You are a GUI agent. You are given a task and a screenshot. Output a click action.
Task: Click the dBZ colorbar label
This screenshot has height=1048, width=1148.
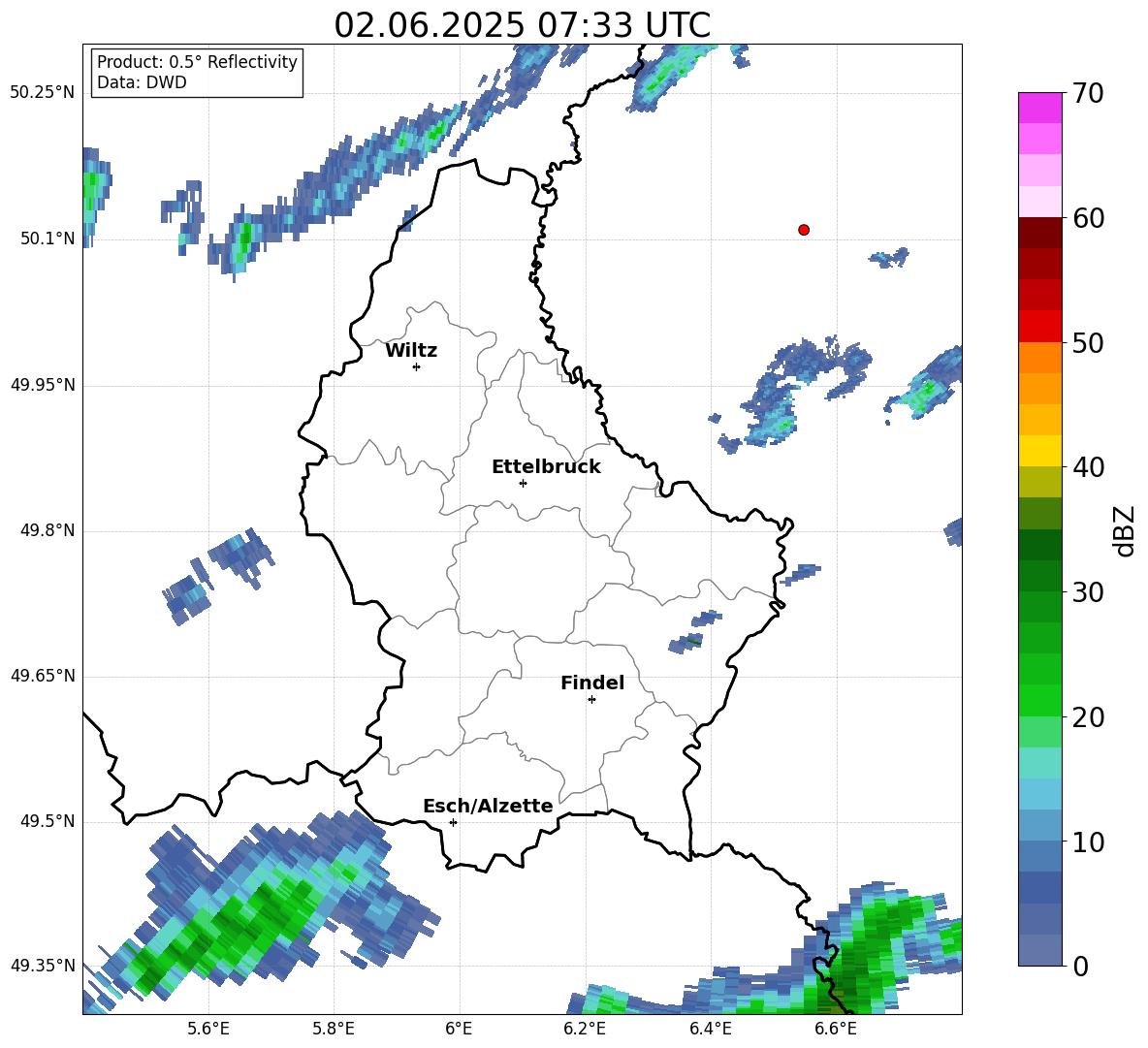click(1123, 530)
